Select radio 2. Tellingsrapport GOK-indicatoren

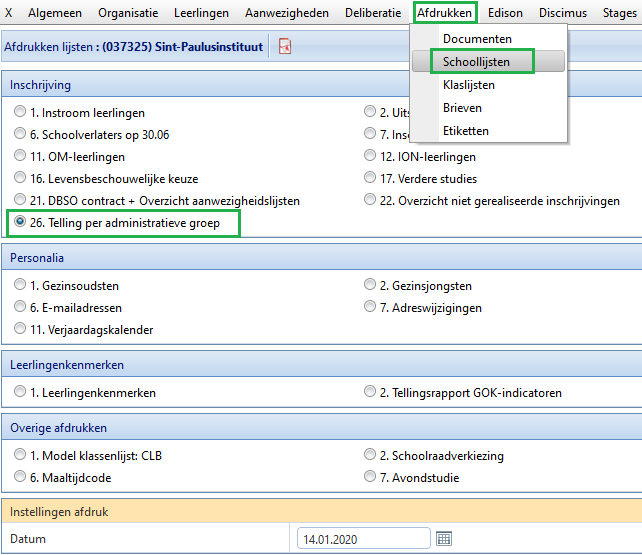[370, 392]
